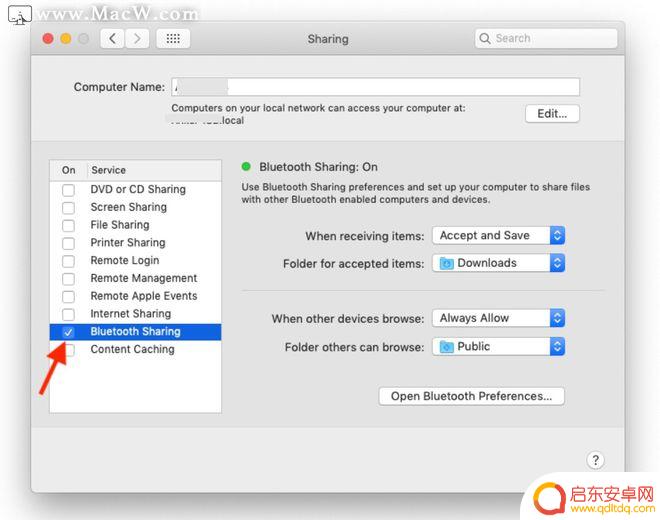The width and height of the screenshot is (660, 520).
Task: Uncheck Bluetooth Sharing checkbox
Action: tap(68, 332)
